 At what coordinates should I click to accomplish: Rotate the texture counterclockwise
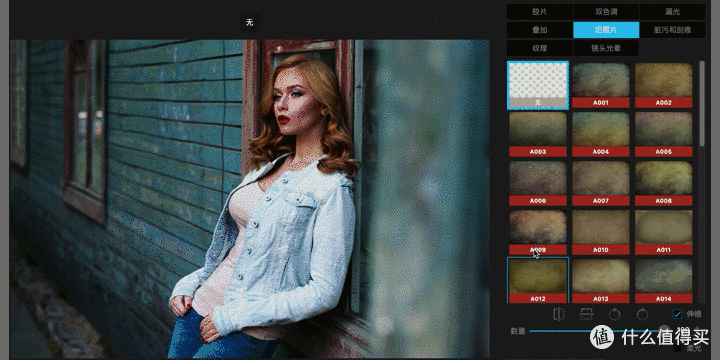(x=614, y=314)
